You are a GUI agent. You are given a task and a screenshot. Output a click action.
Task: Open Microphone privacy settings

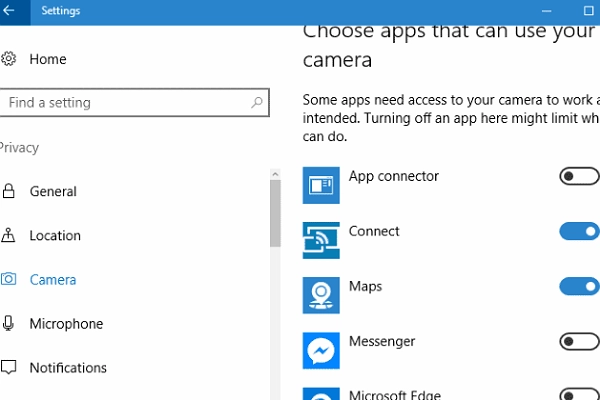coord(66,323)
